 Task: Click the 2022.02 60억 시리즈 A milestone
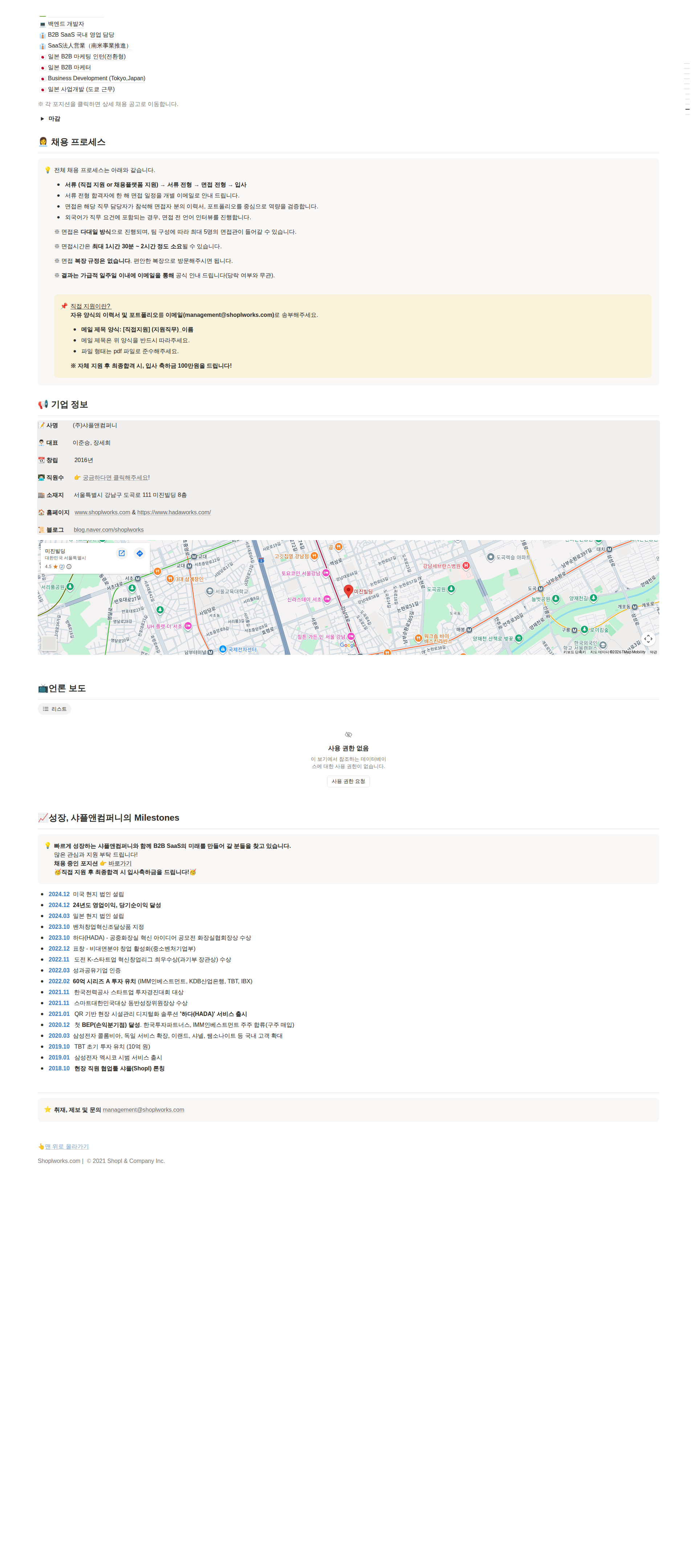click(x=150, y=981)
